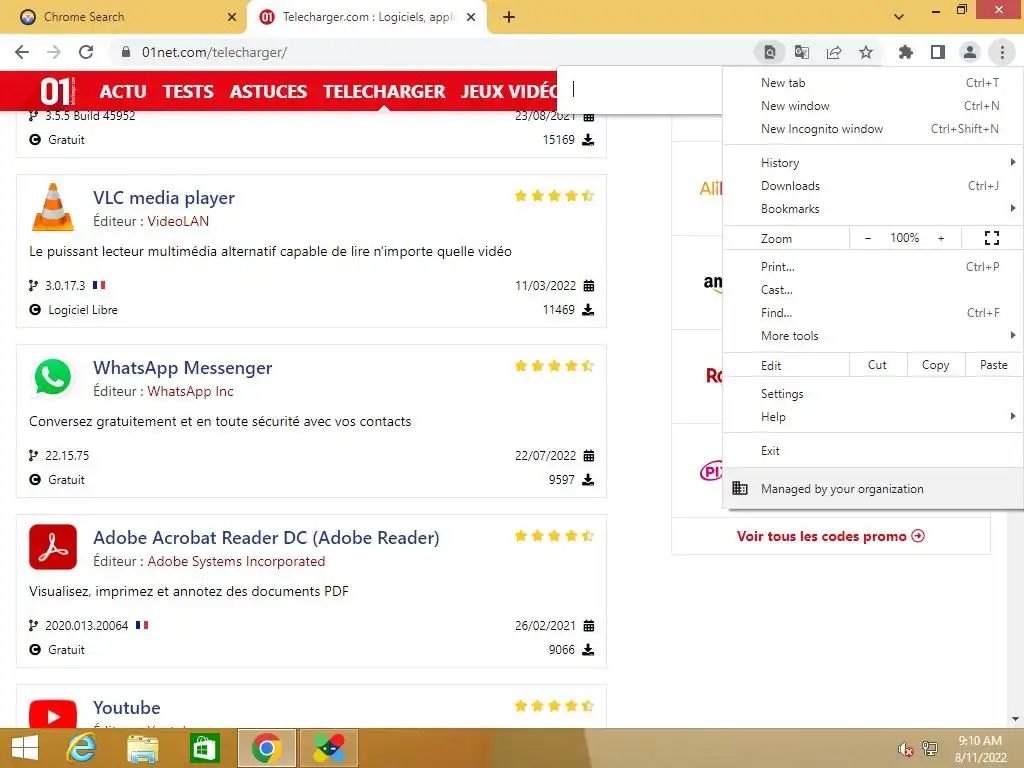Open a new tab with plus button
This screenshot has width=1024, height=768.
509,17
